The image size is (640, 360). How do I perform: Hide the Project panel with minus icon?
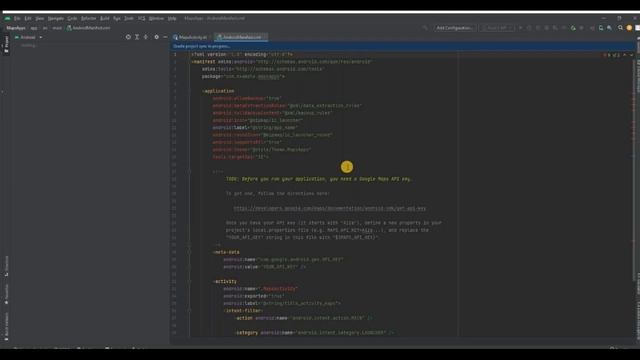click(165, 37)
